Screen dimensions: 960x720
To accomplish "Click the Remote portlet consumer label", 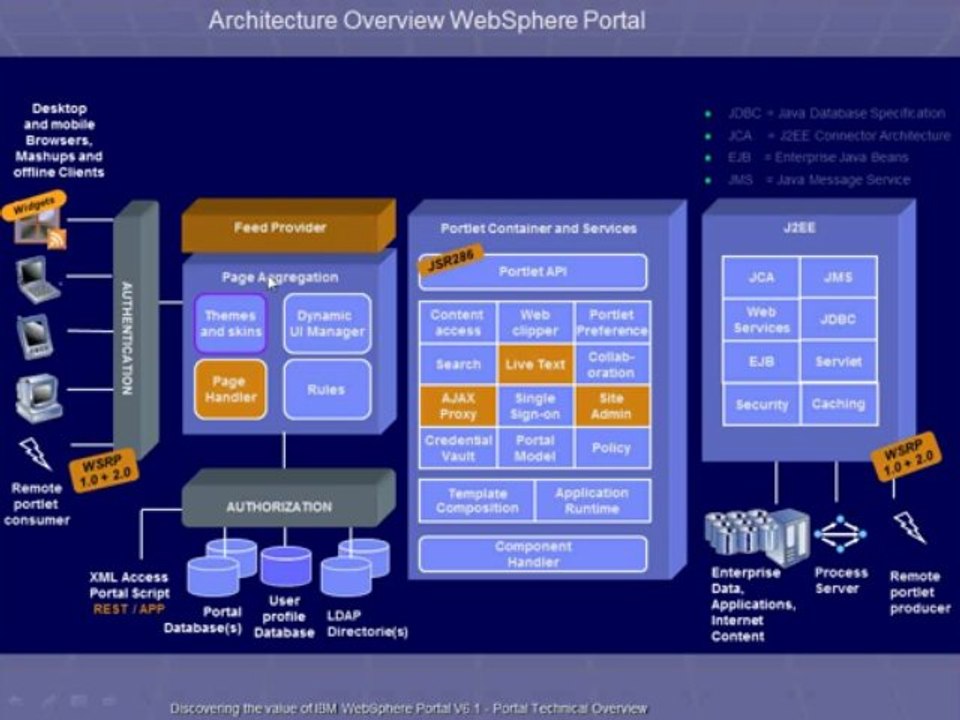I will 37,504.
